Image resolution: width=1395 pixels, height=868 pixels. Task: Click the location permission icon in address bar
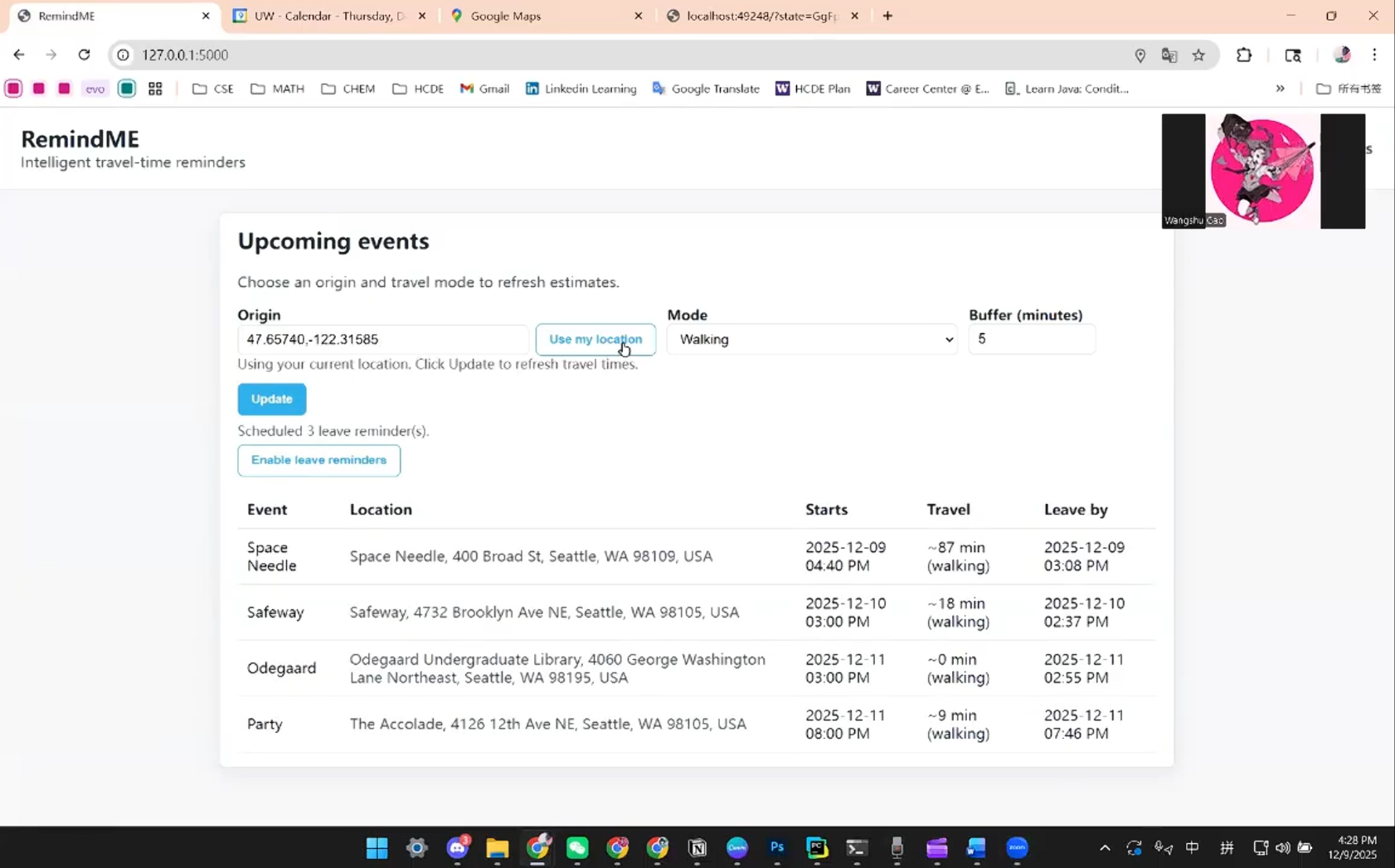(x=1140, y=55)
